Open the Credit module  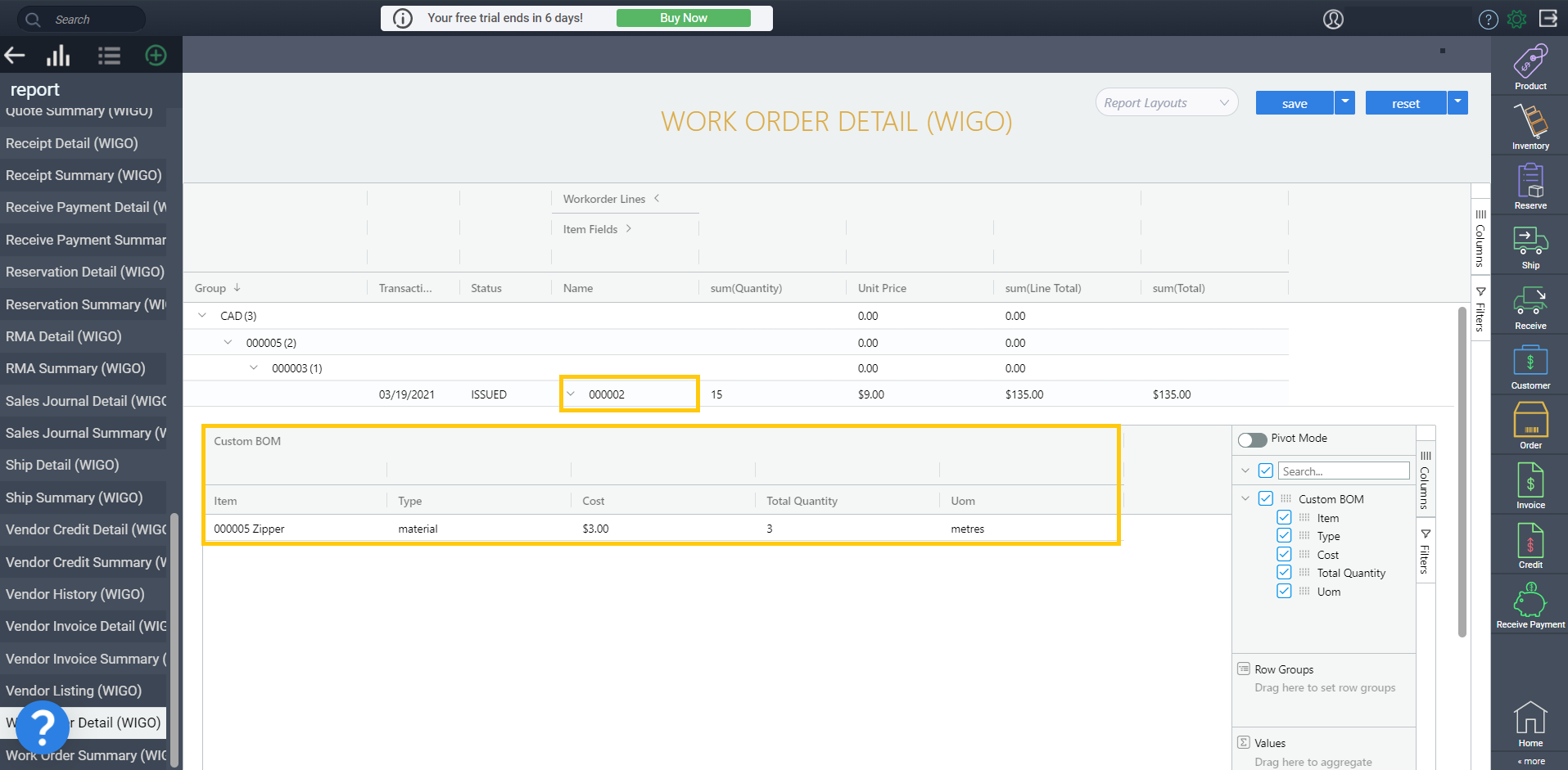click(1530, 545)
